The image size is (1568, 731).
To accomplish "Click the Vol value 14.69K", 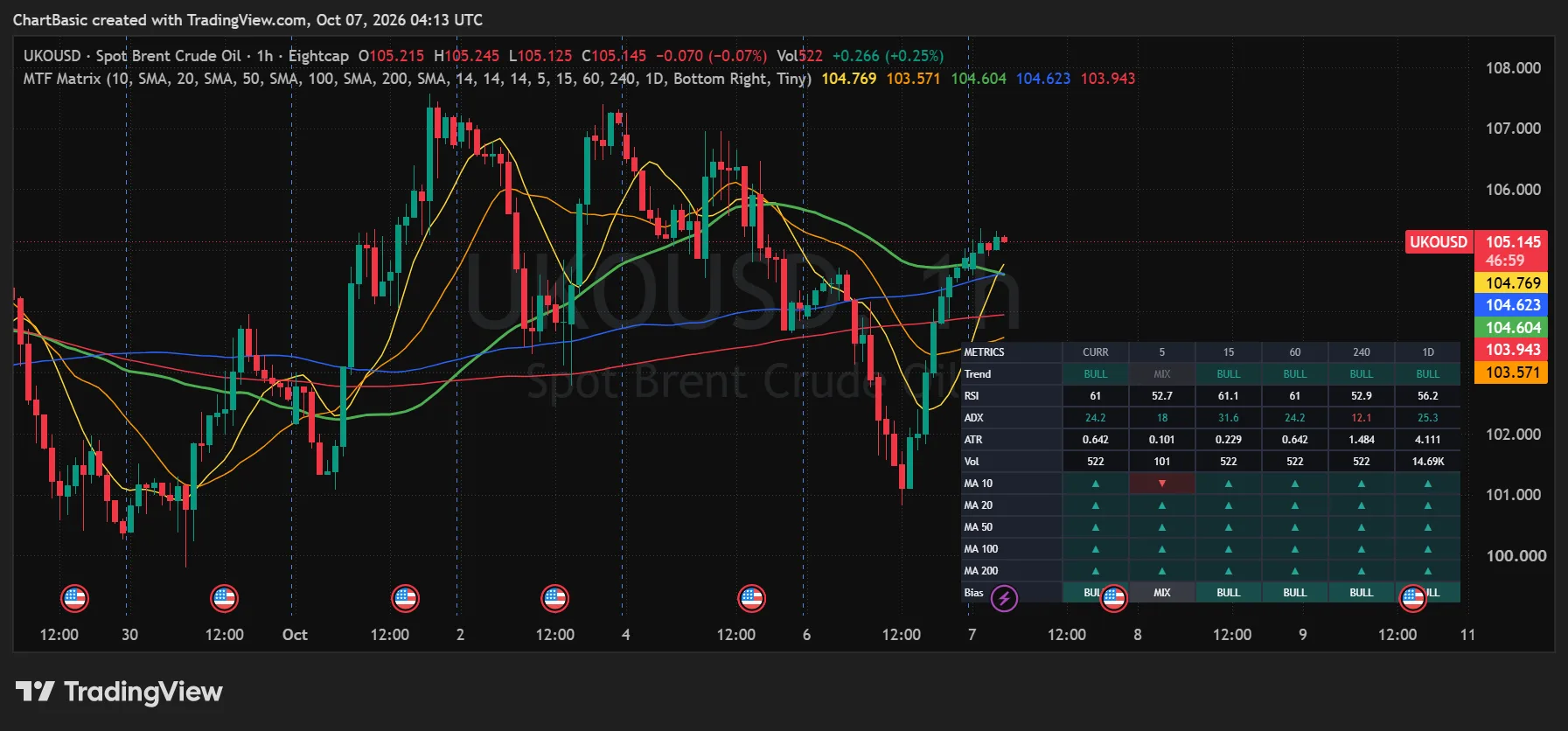I will 1428,462.
